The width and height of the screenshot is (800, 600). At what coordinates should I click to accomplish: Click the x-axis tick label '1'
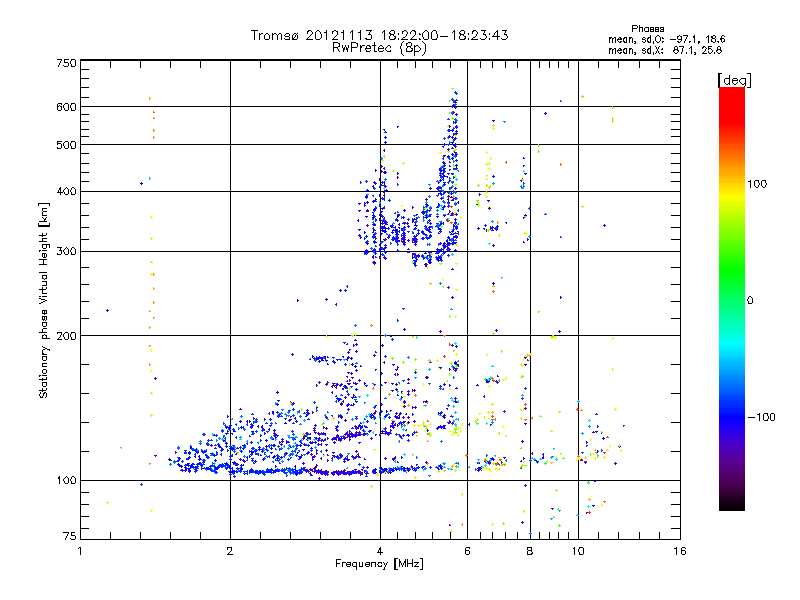(x=80, y=551)
